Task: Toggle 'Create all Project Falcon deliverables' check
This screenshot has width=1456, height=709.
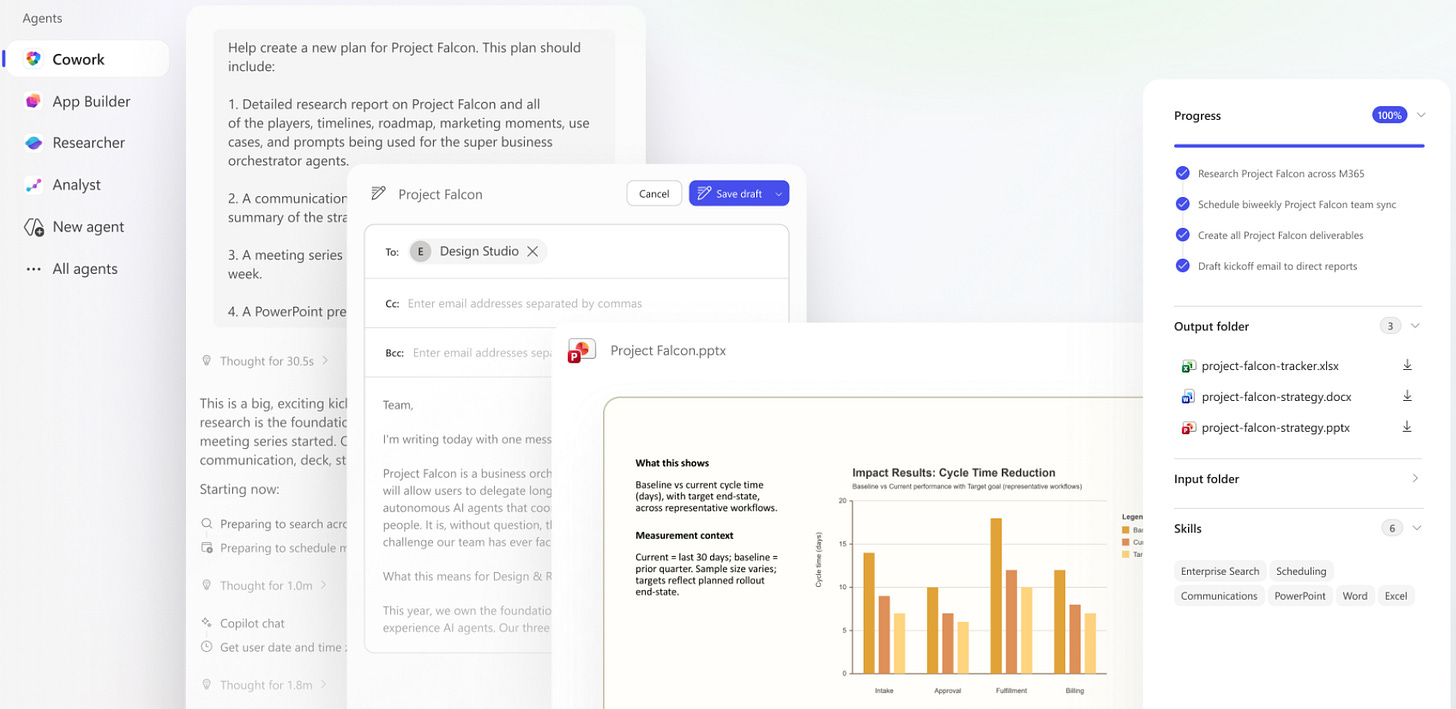Action: (1183, 235)
